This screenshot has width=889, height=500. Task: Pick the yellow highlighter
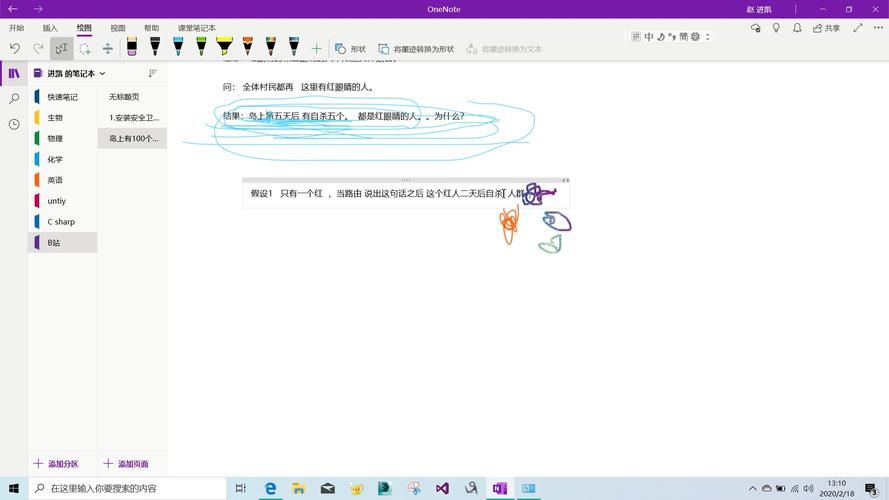tap(225, 46)
